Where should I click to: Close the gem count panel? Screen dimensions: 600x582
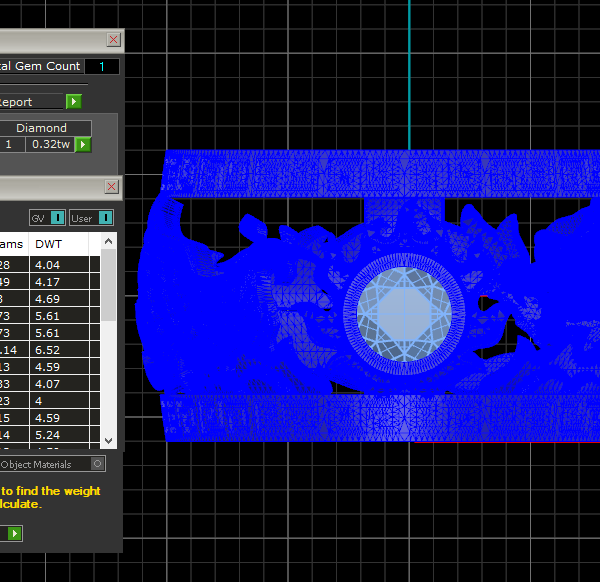(113, 39)
